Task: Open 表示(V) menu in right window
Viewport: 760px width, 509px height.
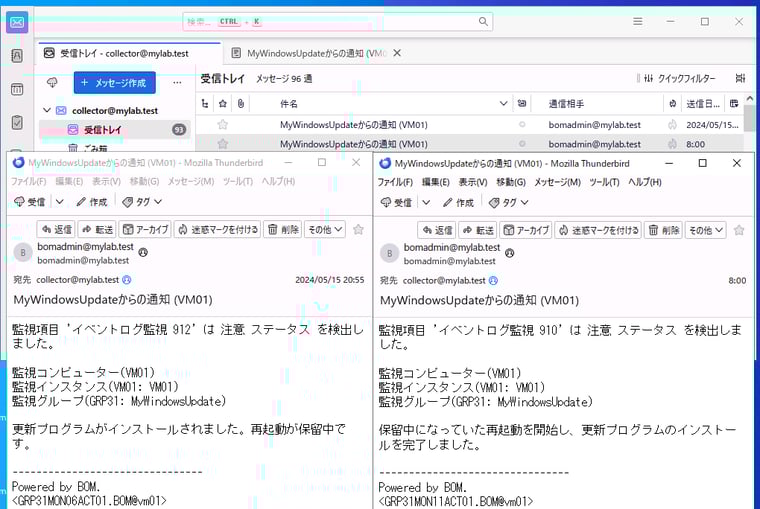Action: click(x=473, y=182)
